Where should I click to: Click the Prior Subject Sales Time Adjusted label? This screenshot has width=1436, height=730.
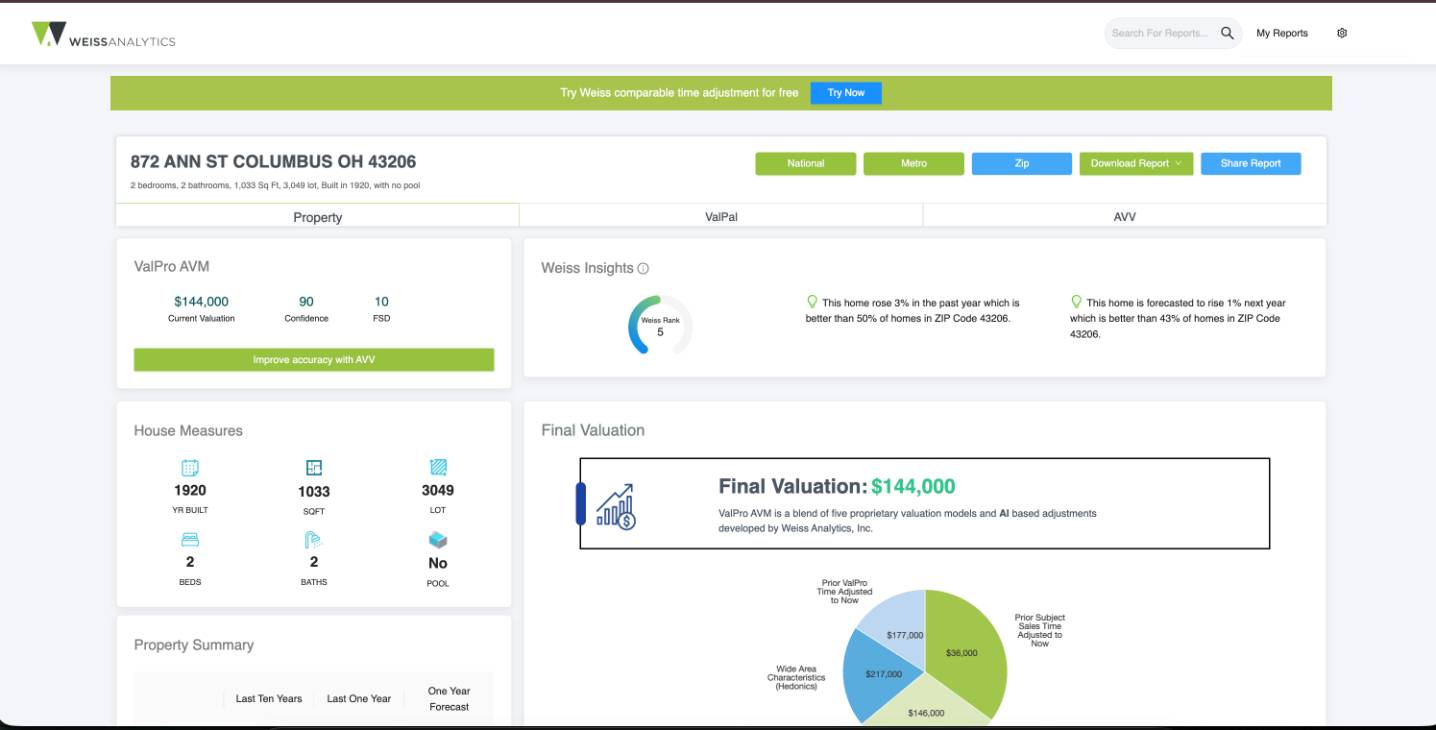point(1040,631)
